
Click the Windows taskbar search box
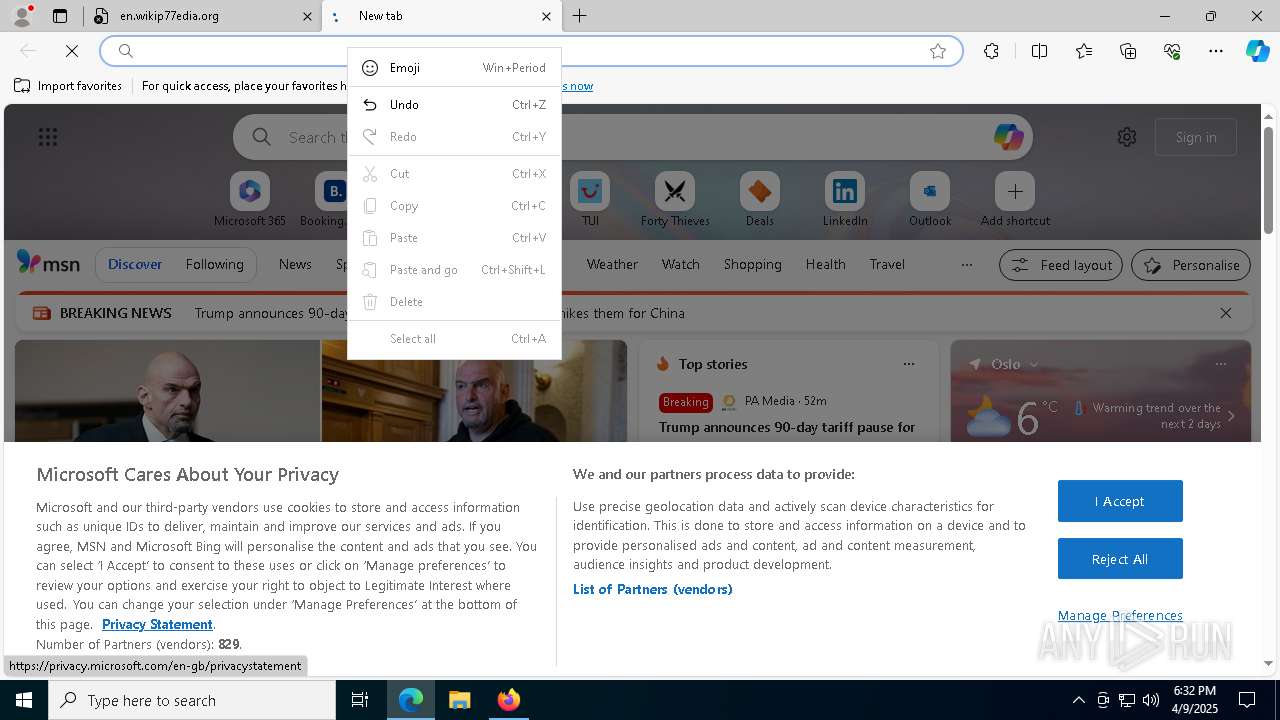pos(192,700)
